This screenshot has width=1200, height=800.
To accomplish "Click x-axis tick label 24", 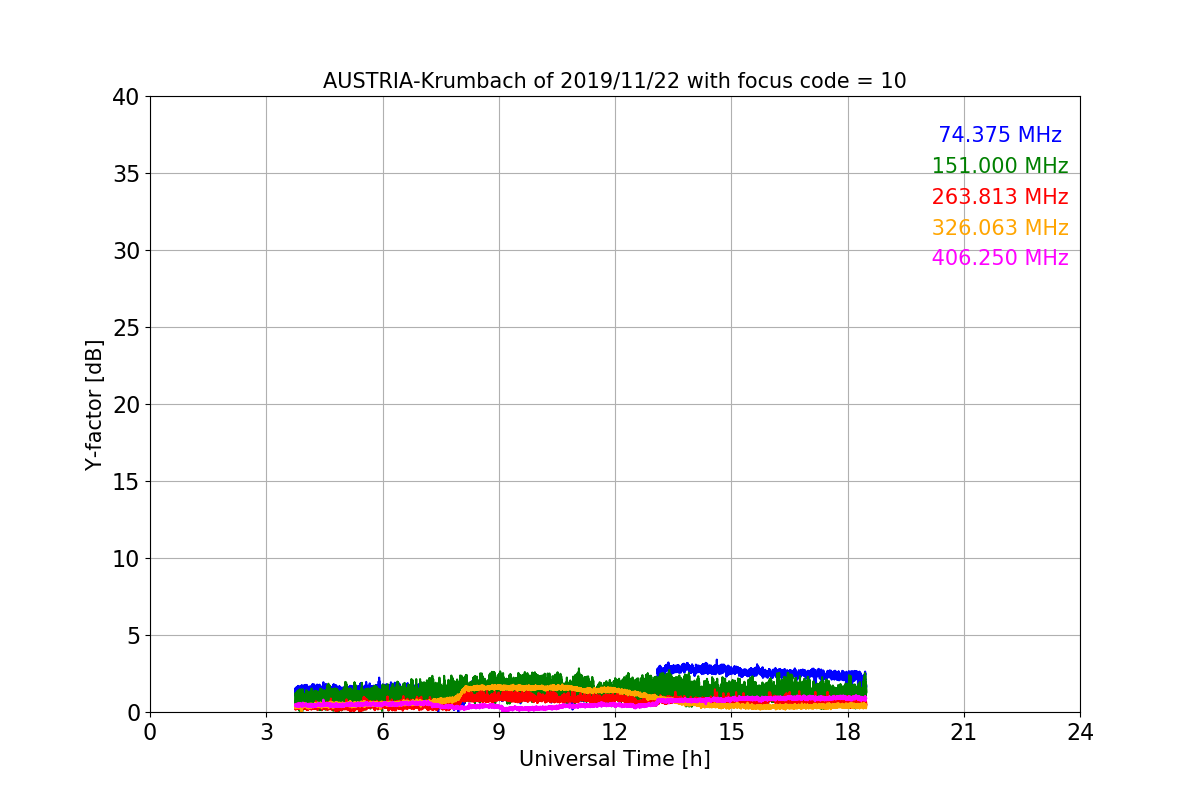I will 1080,732.
